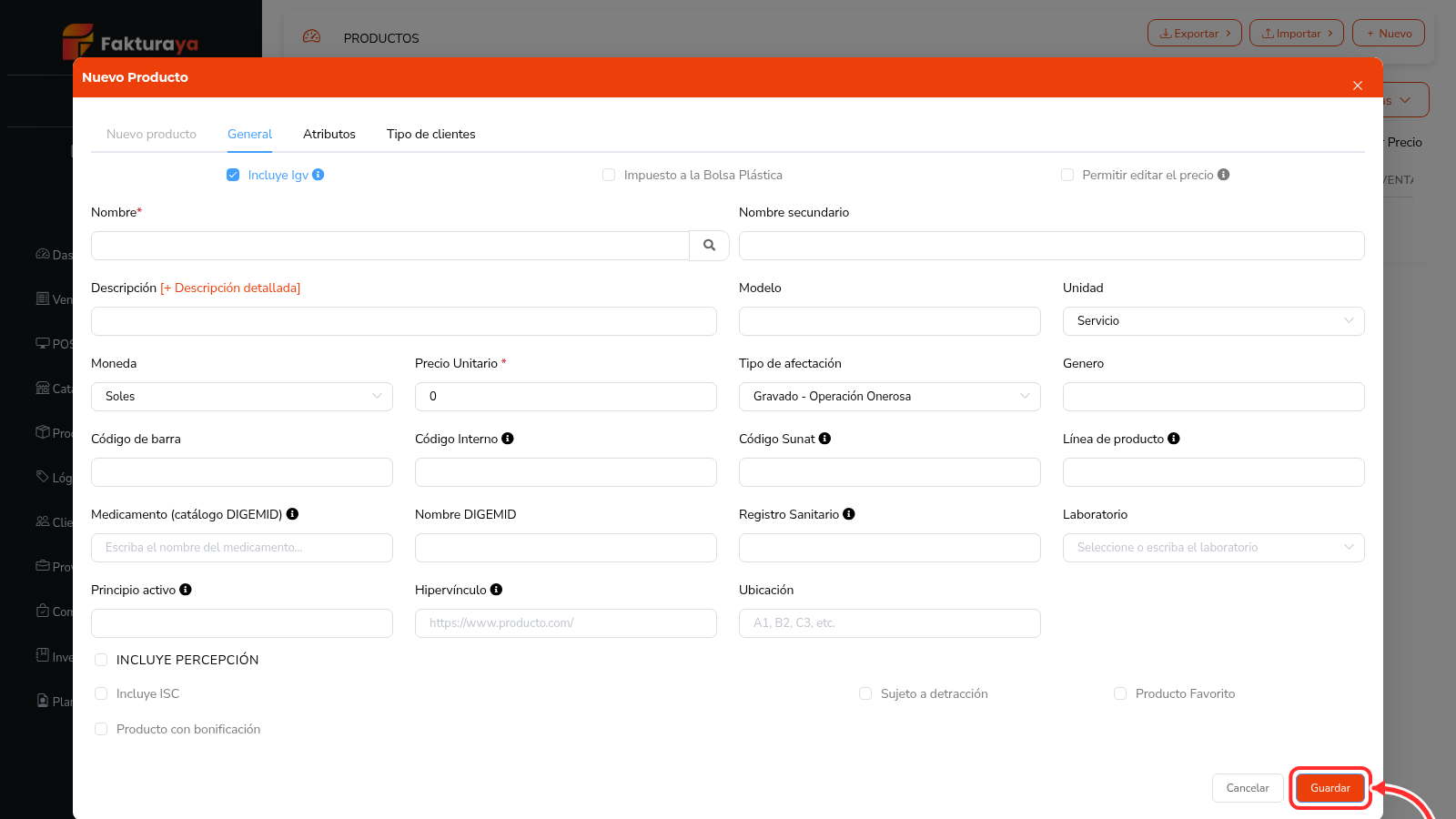
Task: Click the search magnifier icon beside Nombre
Action: tap(709, 246)
